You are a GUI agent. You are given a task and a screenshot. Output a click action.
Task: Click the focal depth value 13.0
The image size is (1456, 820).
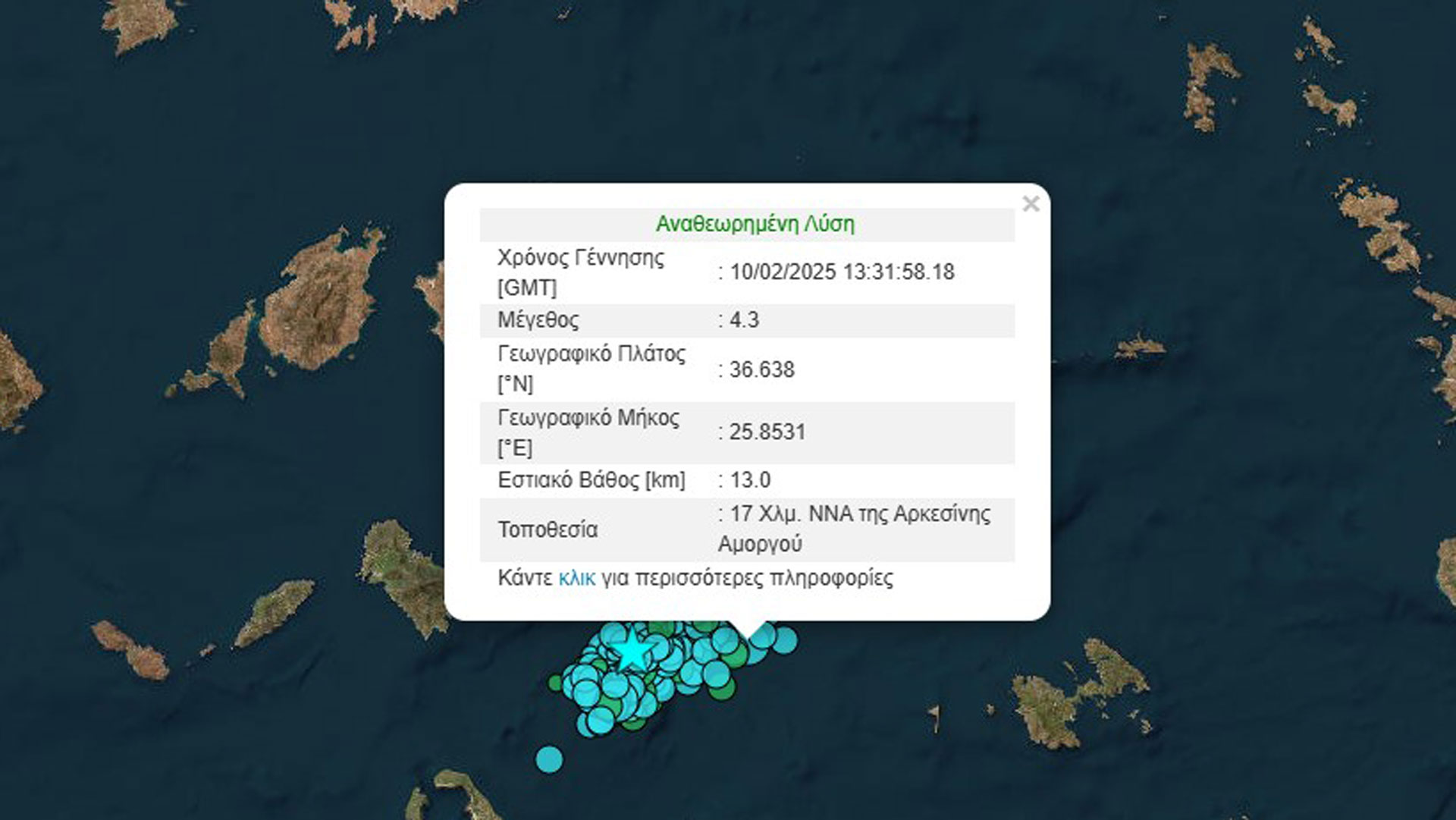click(x=749, y=480)
